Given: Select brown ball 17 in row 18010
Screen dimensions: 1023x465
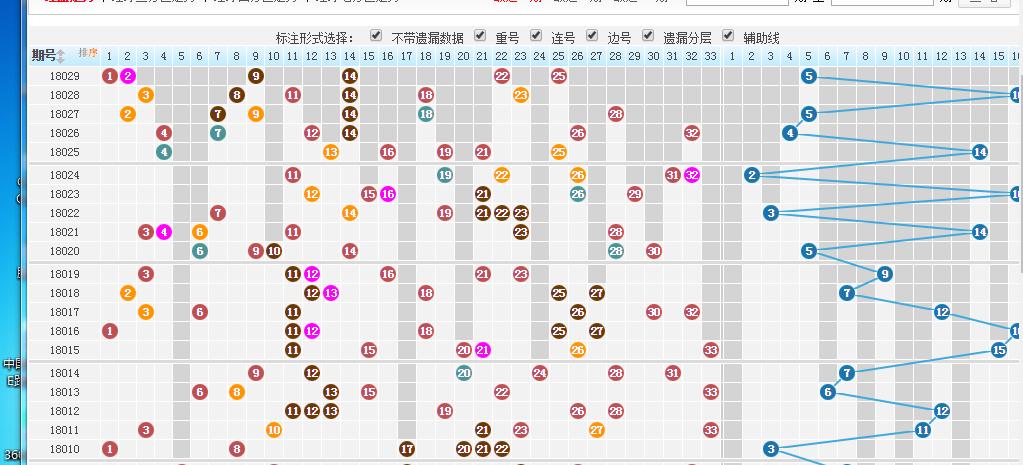Looking at the screenshot, I should tap(407, 449).
